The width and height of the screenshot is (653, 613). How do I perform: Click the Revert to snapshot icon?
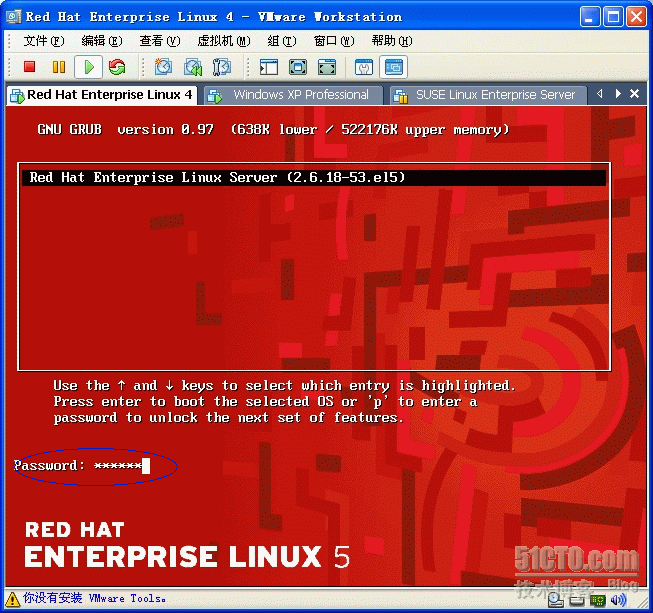[x=193, y=67]
